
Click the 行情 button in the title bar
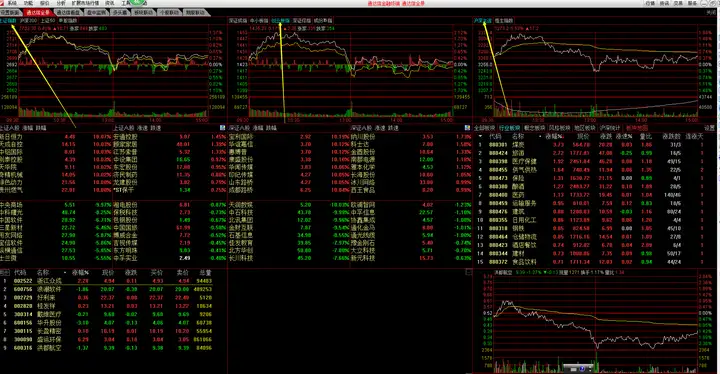(650, 3)
